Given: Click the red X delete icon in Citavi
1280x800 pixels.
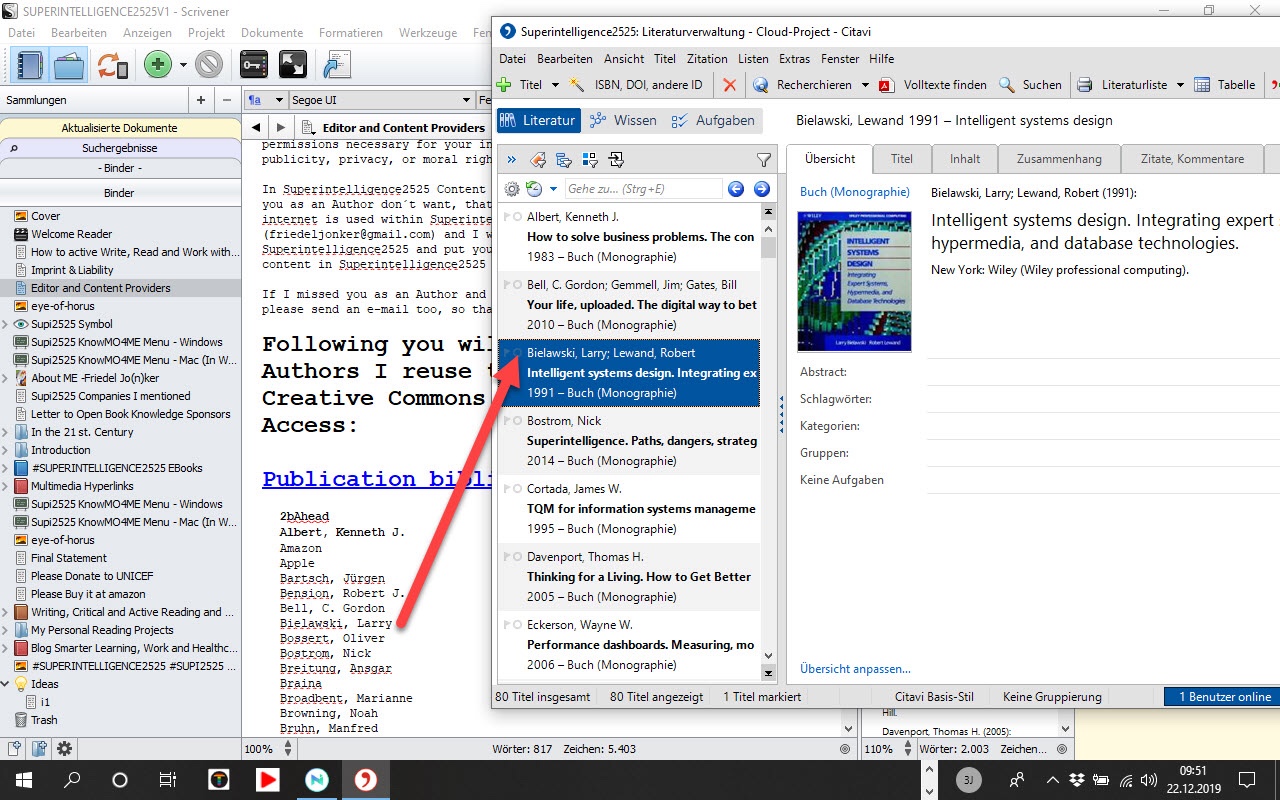Looking at the screenshot, I should tap(729, 85).
